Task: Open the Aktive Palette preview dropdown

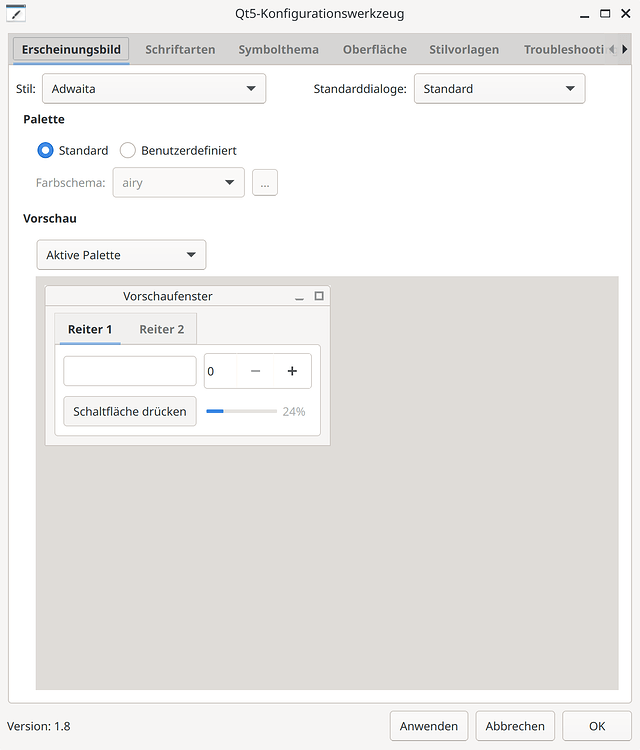Action: tap(121, 255)
